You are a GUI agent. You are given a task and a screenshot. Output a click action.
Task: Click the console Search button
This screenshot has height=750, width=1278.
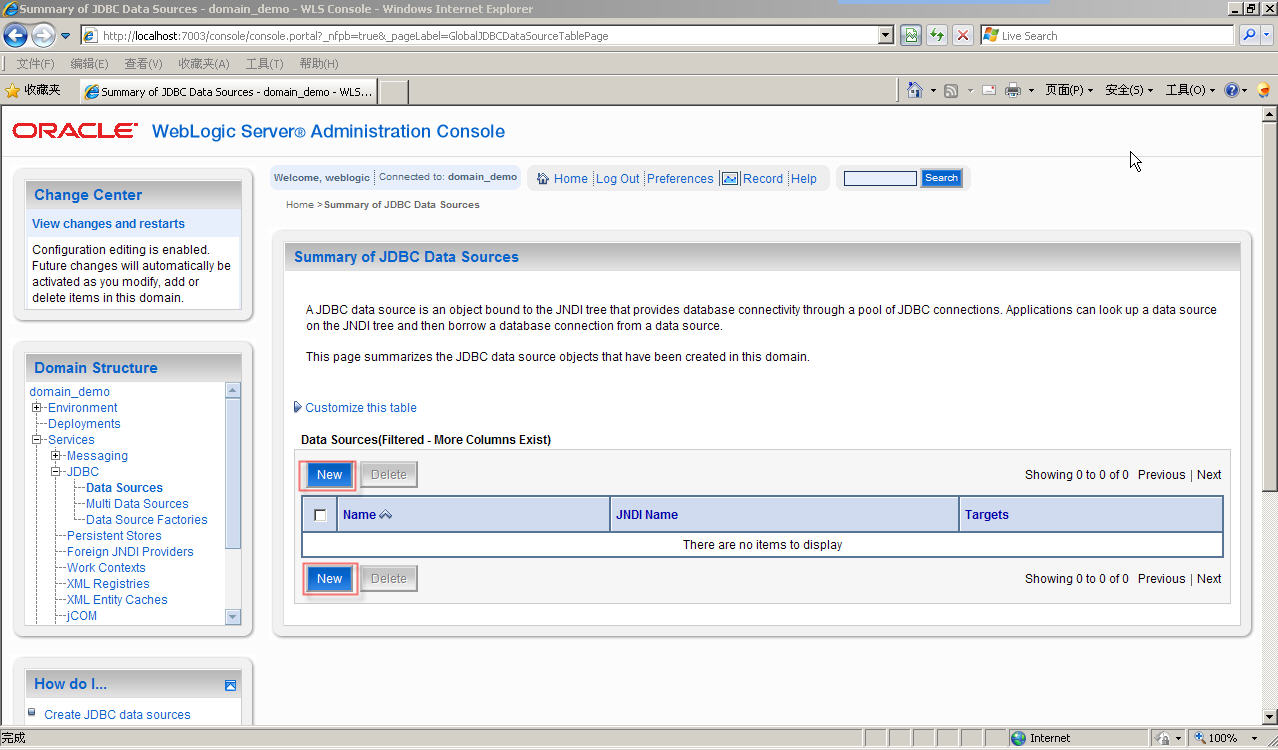click(x=941, y=178)
